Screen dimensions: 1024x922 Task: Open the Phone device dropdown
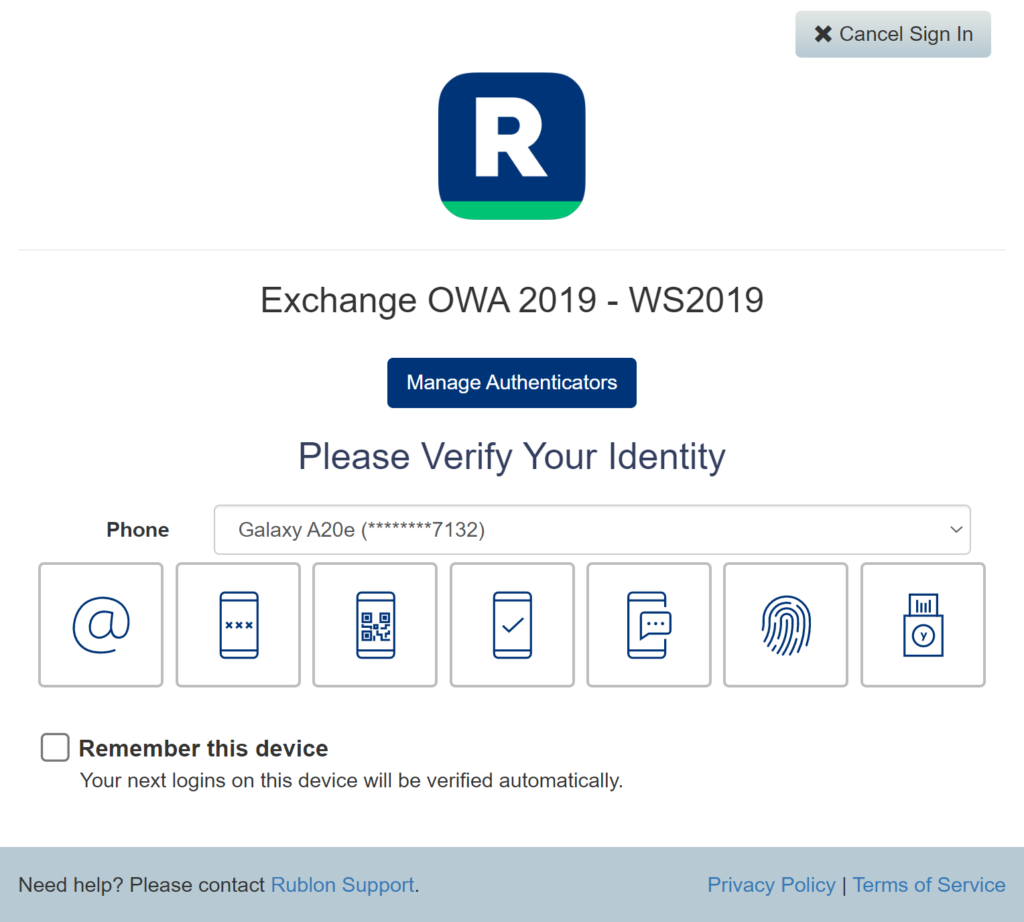(592, 529)
